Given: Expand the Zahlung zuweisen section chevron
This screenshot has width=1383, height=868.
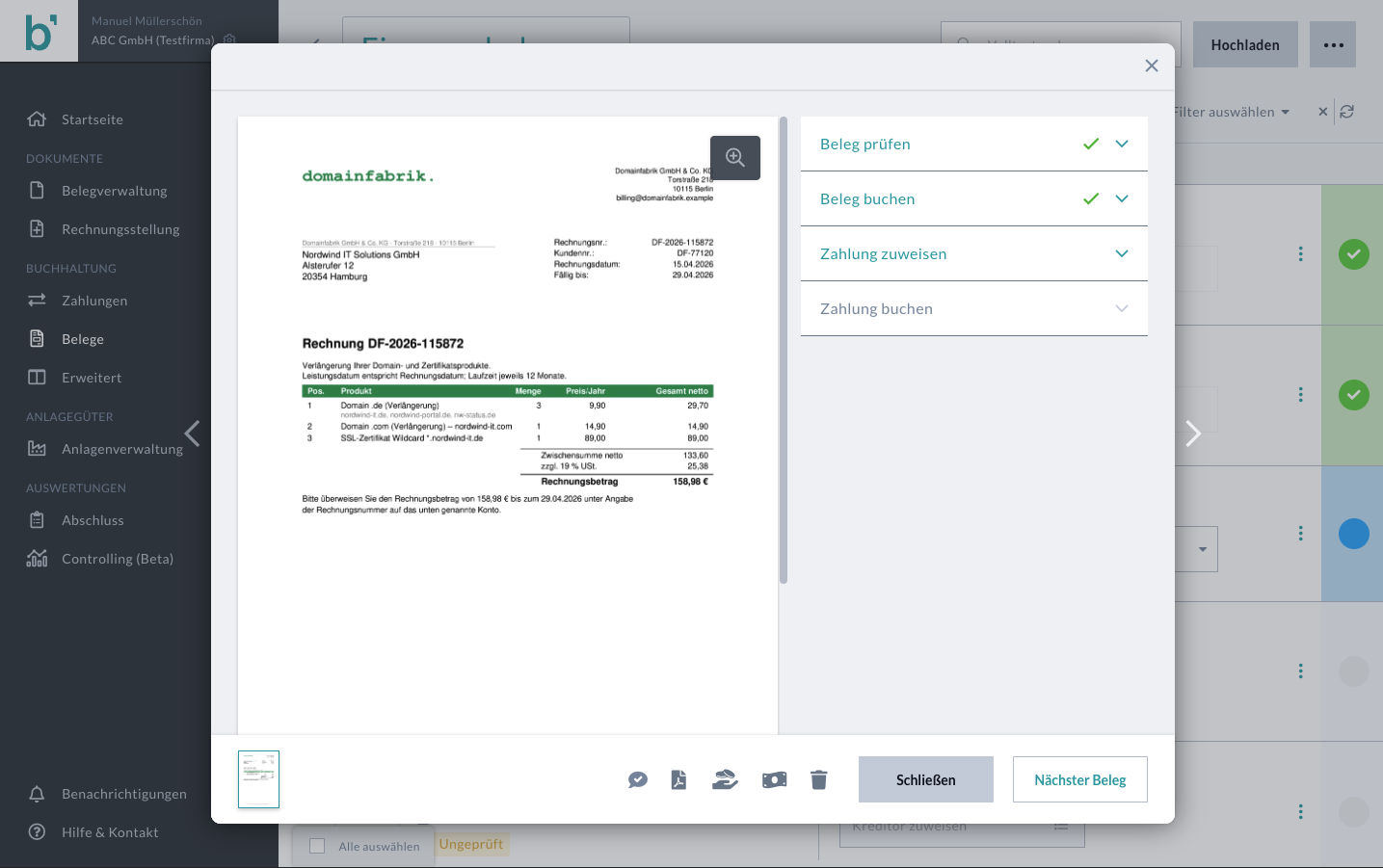Looking at the screenshot, I should pos(1122,253).
